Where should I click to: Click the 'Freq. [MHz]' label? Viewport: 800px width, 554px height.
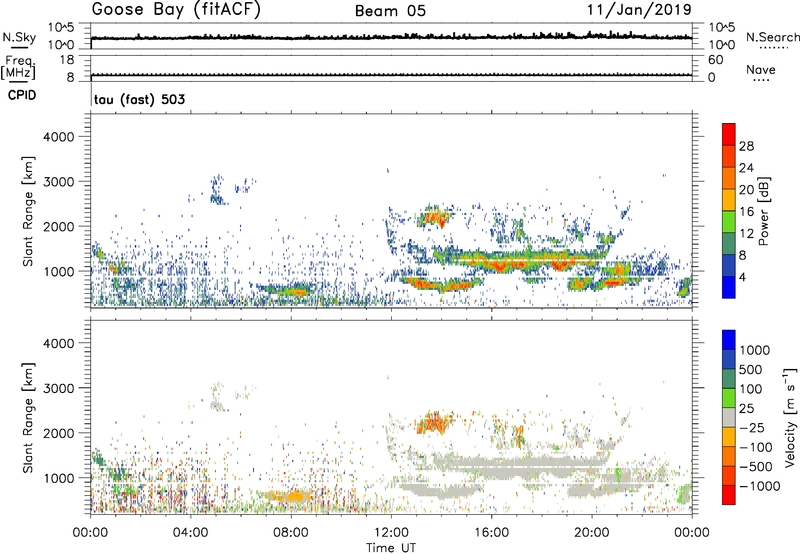[19, 67]
